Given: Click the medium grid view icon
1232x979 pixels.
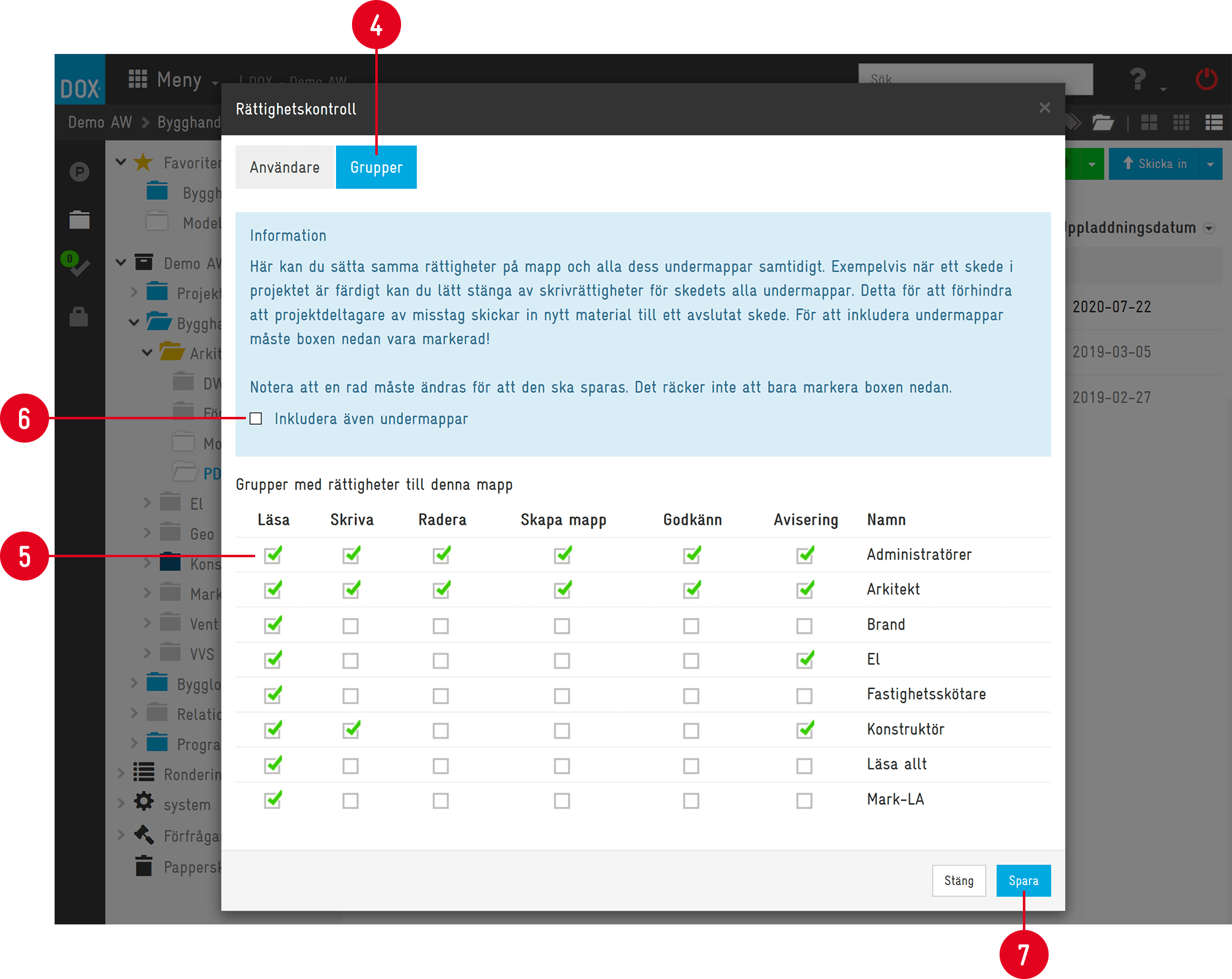Looking at the screenshot, I should (x=1181, y=123).
